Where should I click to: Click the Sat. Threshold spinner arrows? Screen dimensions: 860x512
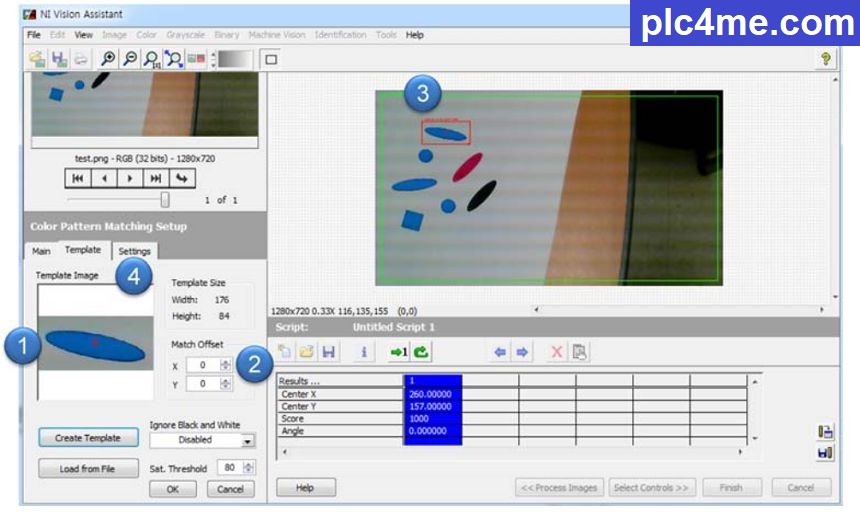point(250,467)
